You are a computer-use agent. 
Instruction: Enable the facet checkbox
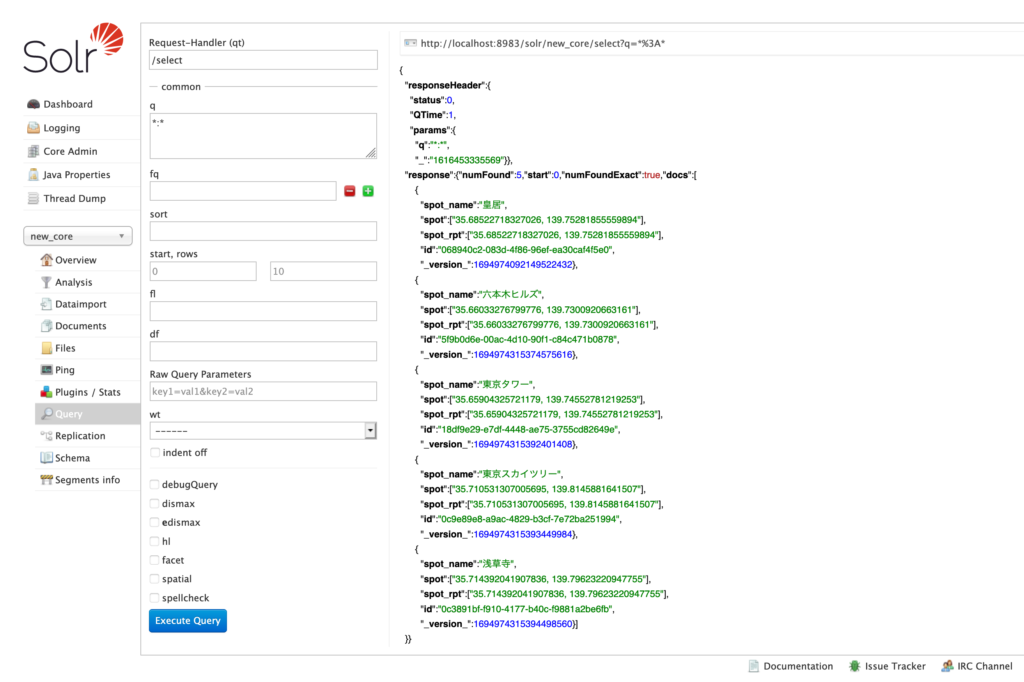coord(154,560)
